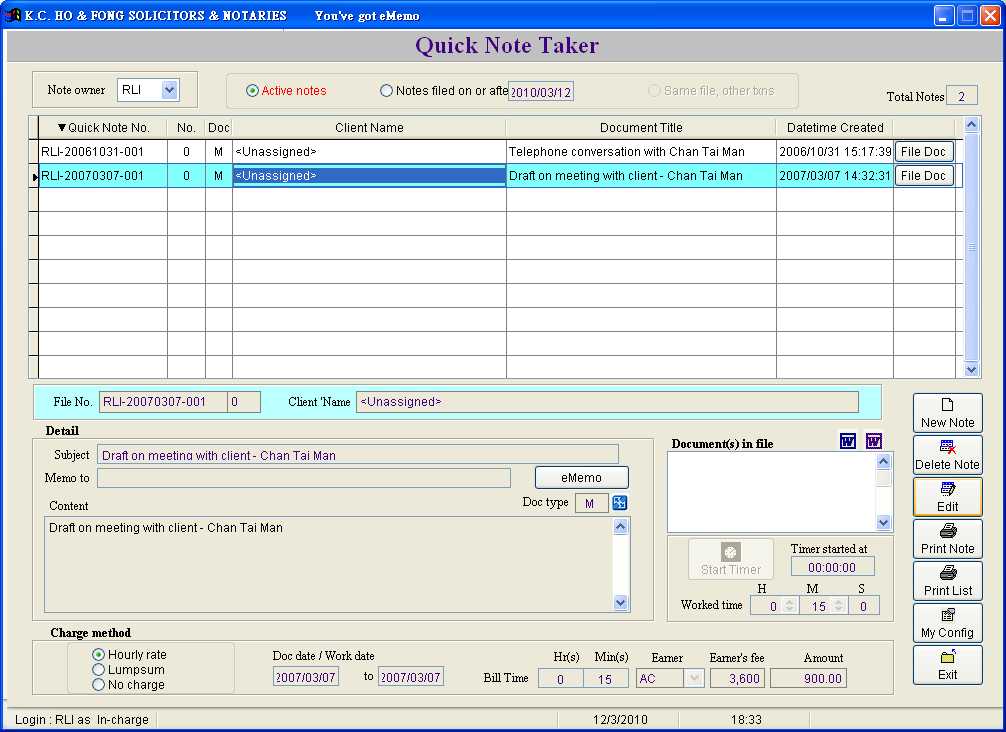Choose the Lumpsum charge method
Viewport: 1006px width, 732px height.
pos(99,670)
